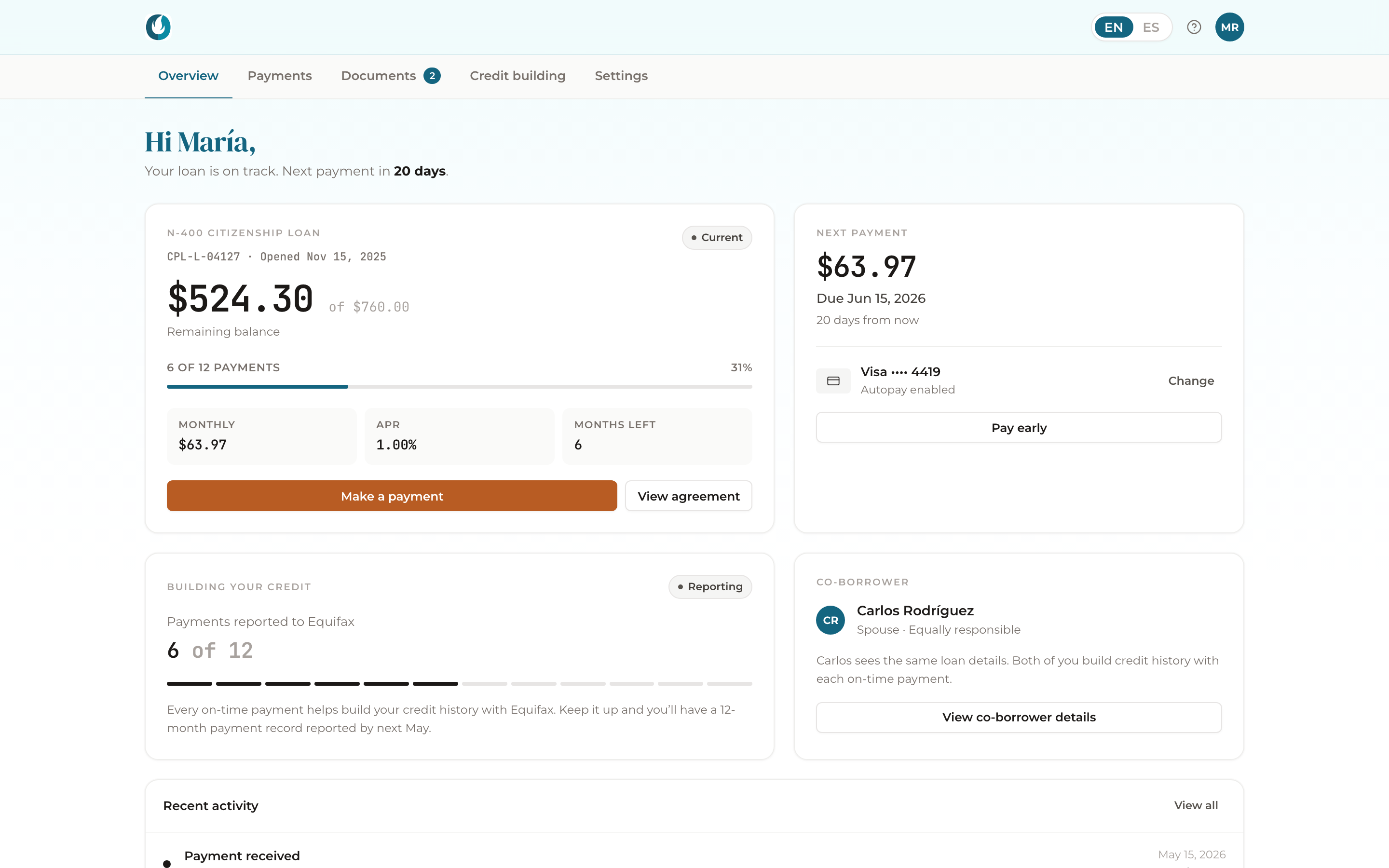Open the help question mark icon
Image resolution: width=1389 pixels, height=868 pixels.
point(1194,27)
